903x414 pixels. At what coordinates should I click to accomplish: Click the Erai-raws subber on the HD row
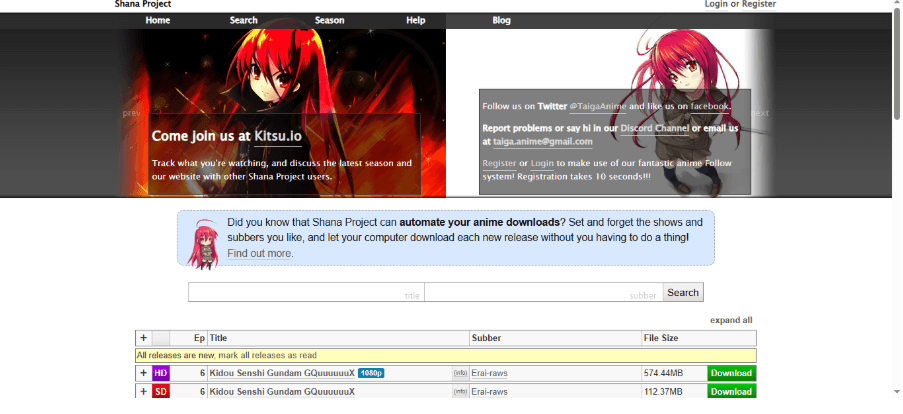(x=490, y=373)
